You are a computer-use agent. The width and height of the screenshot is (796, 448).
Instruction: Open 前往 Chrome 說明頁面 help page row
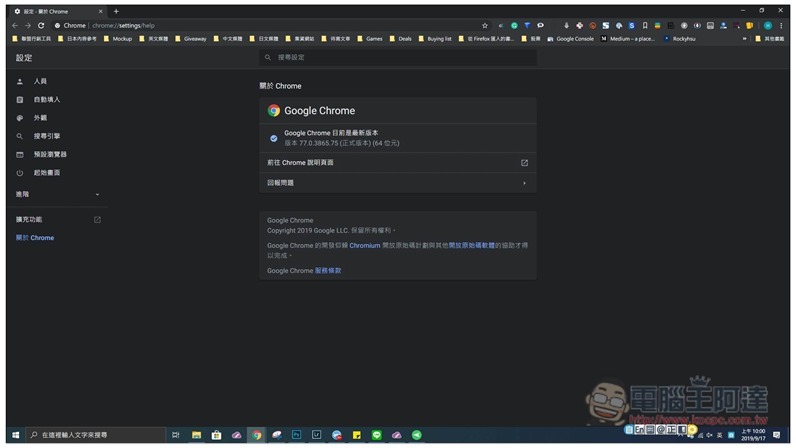(x=397, y=163)
